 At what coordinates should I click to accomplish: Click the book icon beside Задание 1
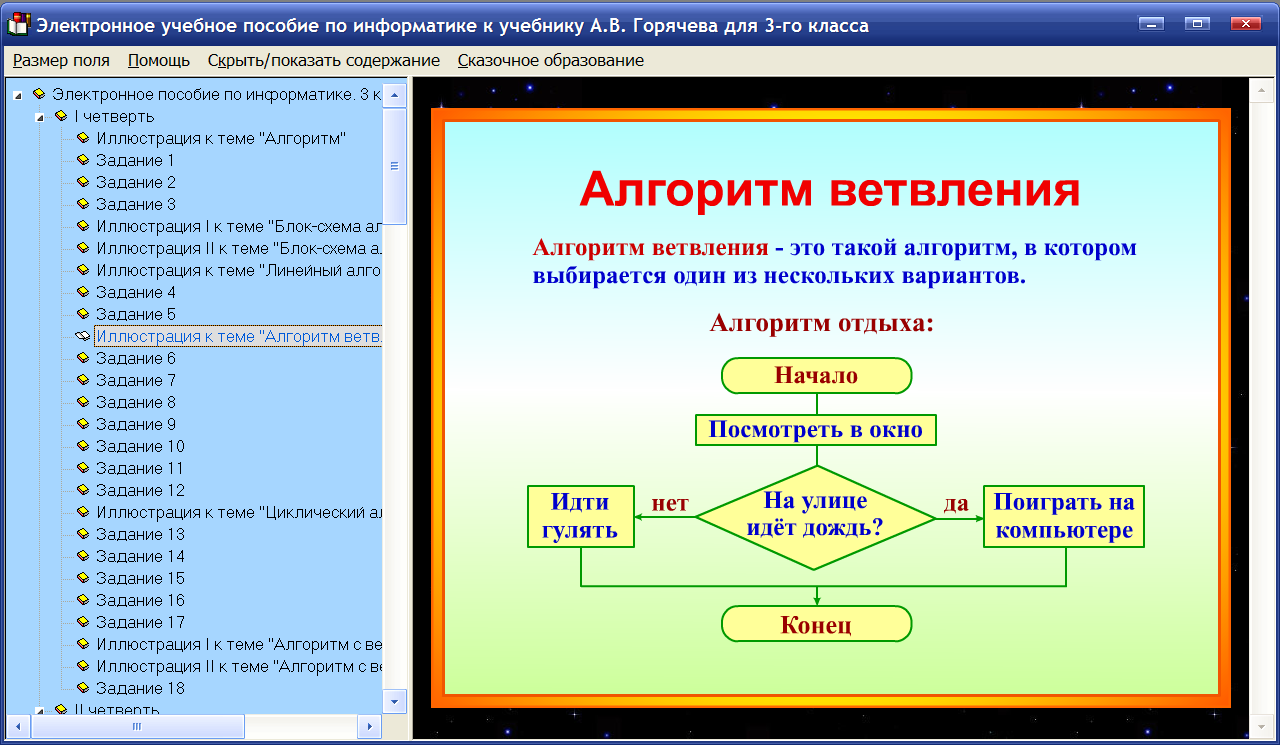tap(82, 160)
